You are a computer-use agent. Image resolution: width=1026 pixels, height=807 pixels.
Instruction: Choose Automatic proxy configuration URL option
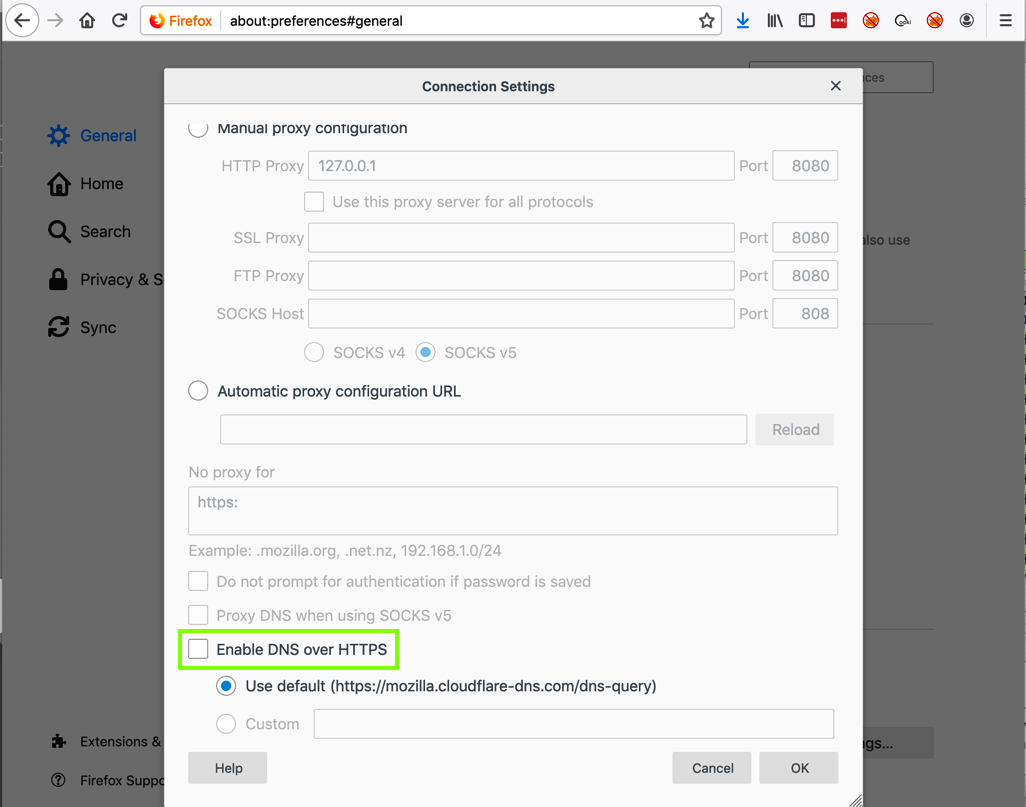click(x=199, y=391)
